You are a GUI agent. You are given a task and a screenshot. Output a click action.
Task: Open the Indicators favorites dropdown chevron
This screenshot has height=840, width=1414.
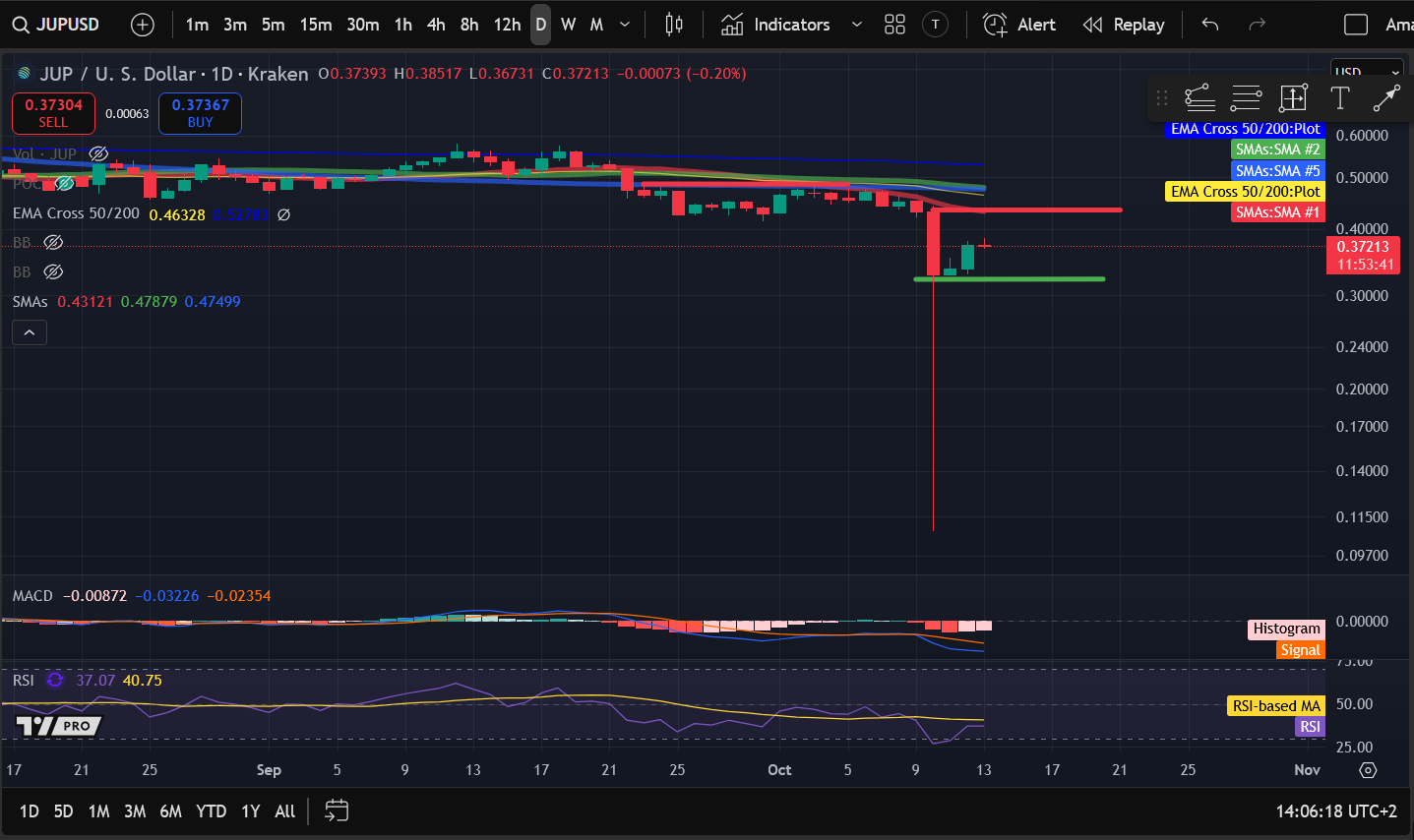tap(856, 25)
